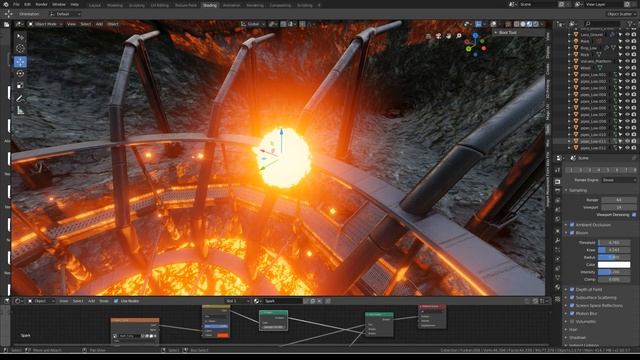Open the World properties tab

(558, 220)
